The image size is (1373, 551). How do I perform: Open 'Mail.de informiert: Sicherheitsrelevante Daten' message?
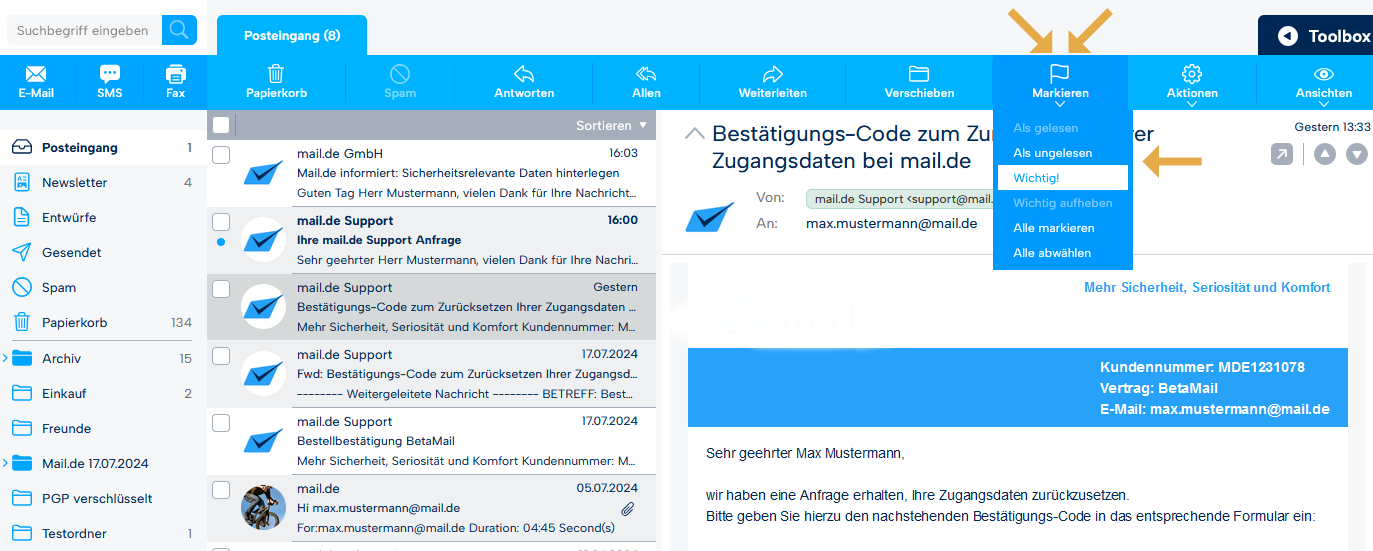pos(432,173)
